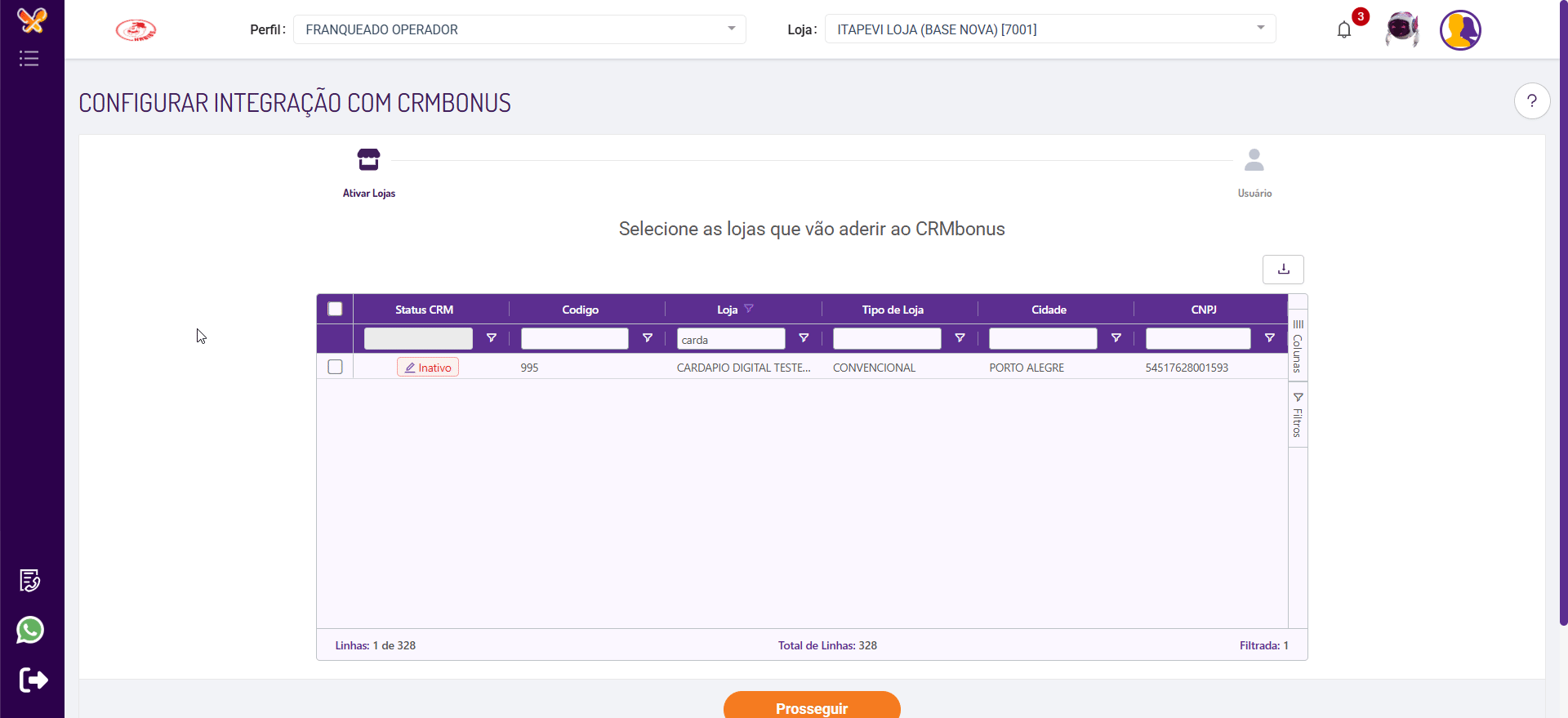Click the CONVENCIONAL store type cell

click(874, 368)
